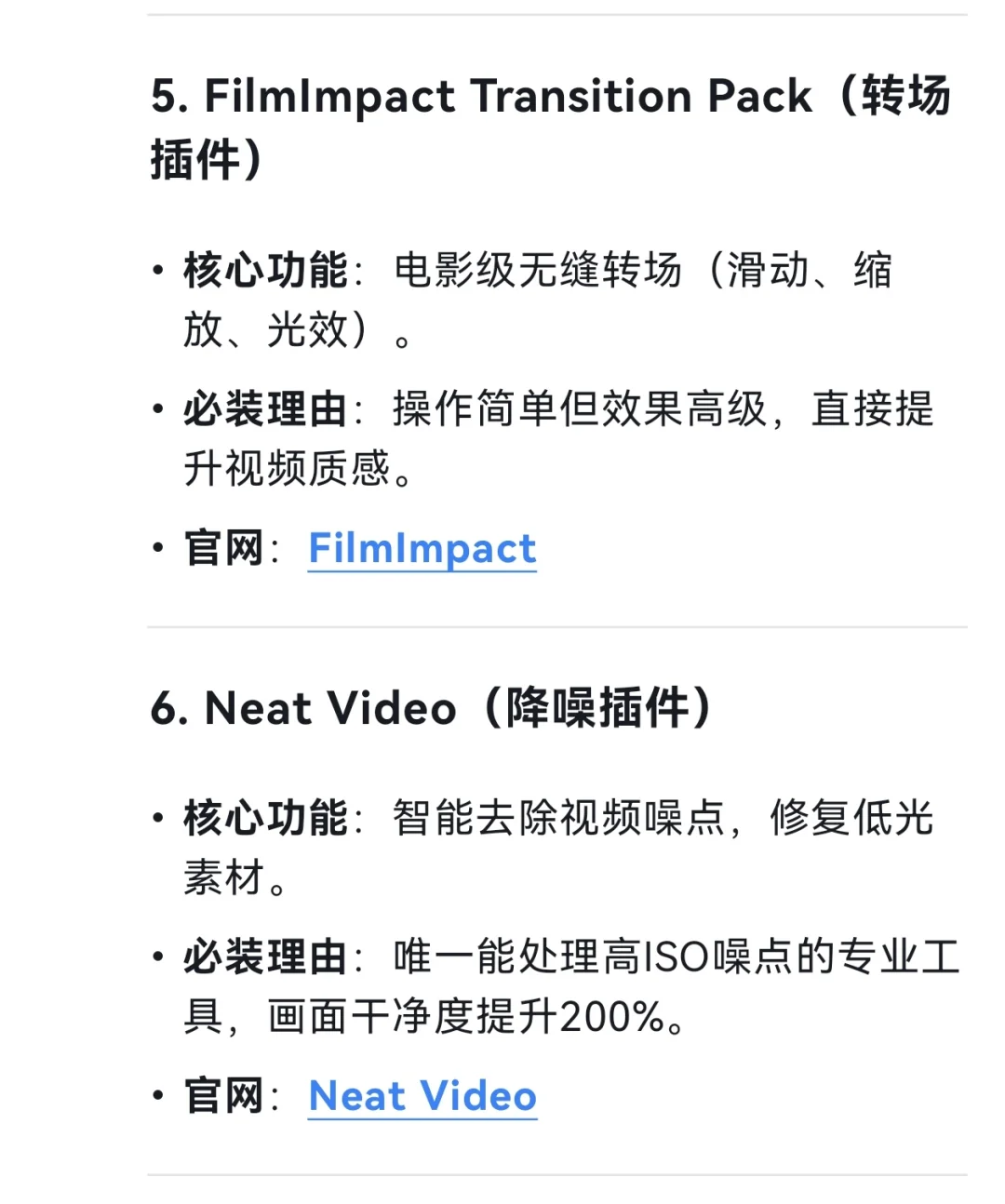Select 必装理由 label in FilmImpact section

click(x=265, y=408)
